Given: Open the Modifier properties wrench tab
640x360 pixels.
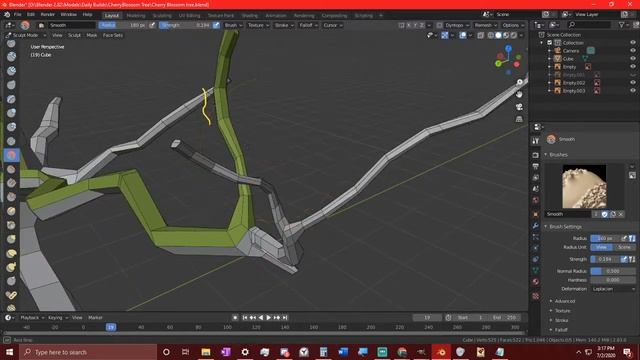Looking at the screenshot, I should [x=536, y=225].
